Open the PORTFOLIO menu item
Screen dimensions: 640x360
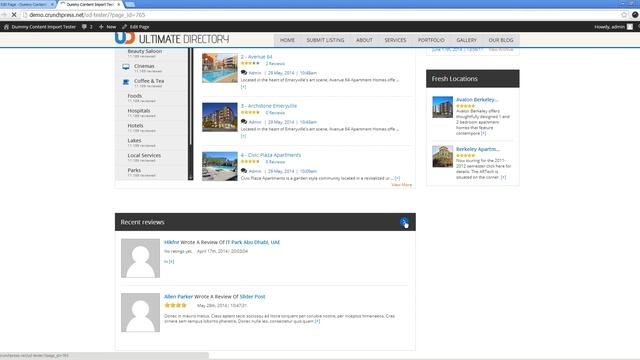(431, 40)
